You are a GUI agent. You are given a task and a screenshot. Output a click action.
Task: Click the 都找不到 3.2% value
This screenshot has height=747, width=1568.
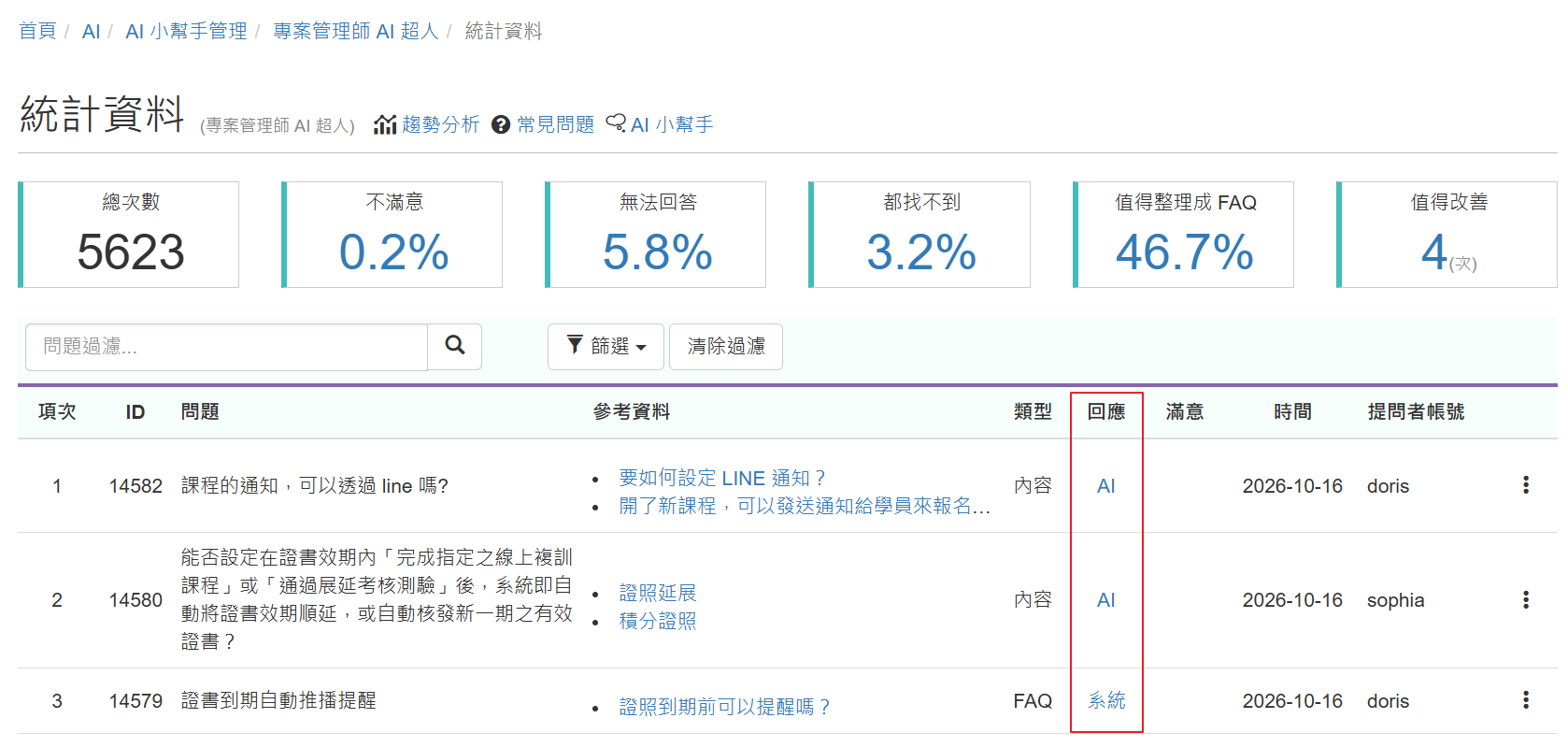920,252
